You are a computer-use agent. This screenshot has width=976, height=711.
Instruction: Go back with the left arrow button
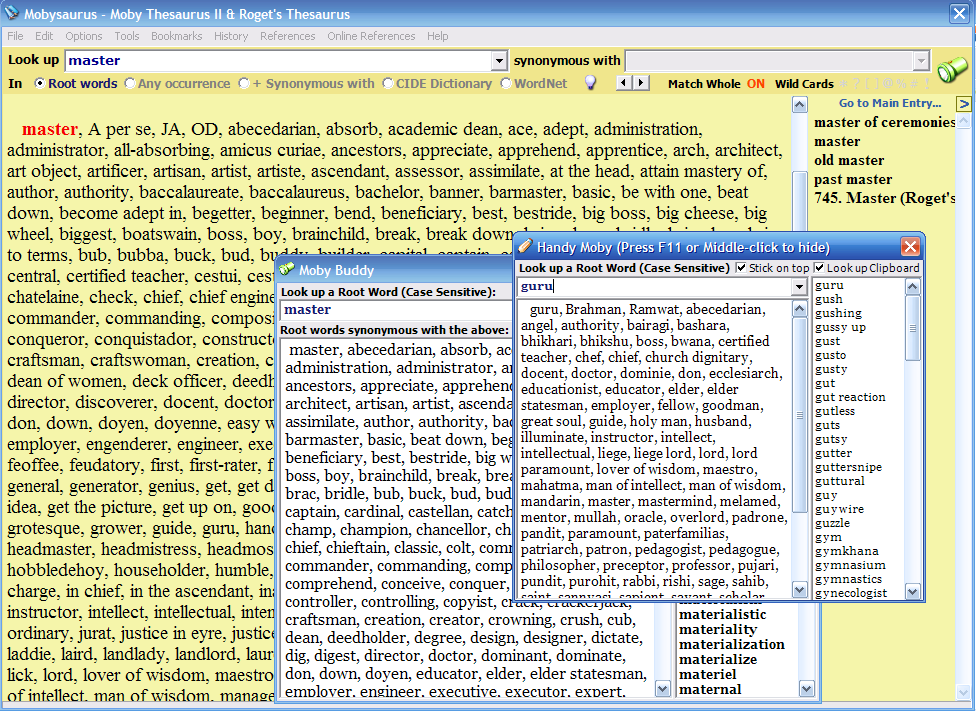point(624,83)
